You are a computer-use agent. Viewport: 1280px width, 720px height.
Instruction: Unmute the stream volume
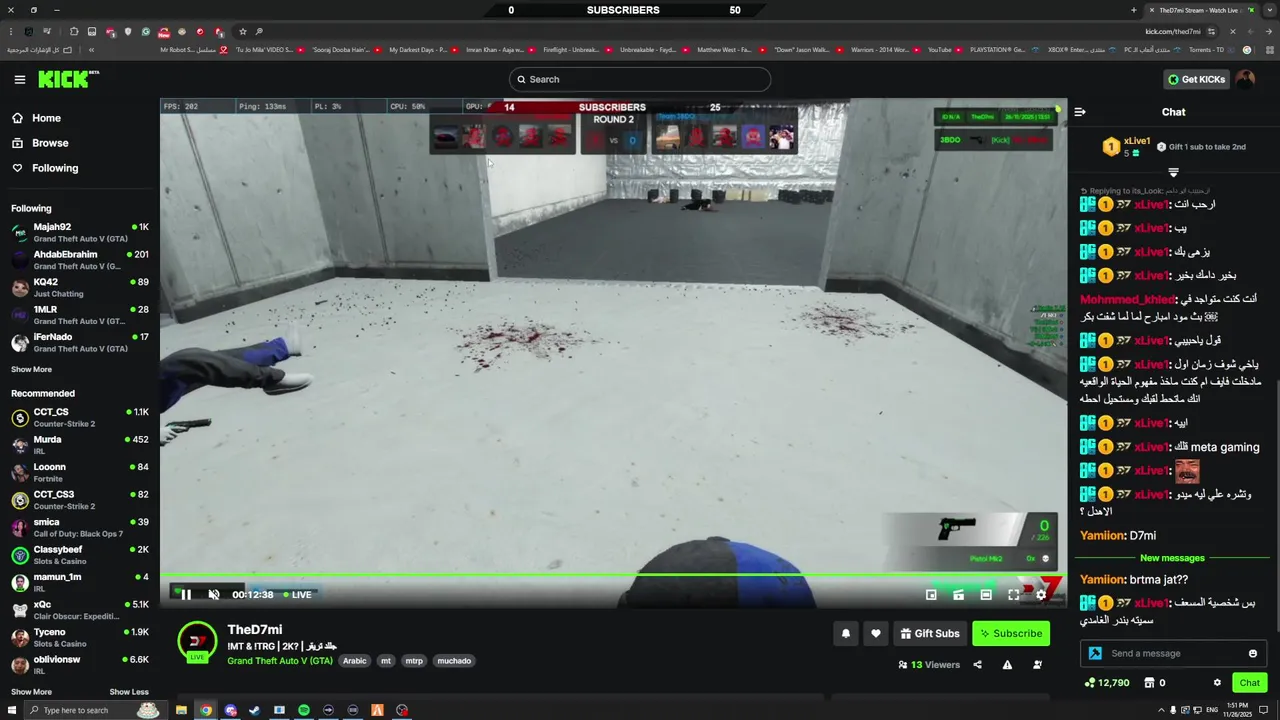[x=213, y=594]
